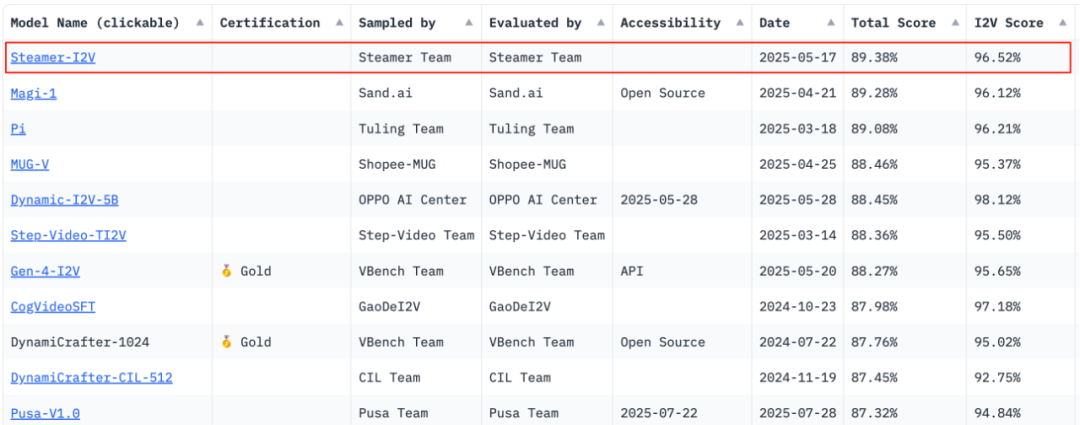The image size is (1080, 425).
Task: Sort by Certification column arrow
Action: [338, 22]
